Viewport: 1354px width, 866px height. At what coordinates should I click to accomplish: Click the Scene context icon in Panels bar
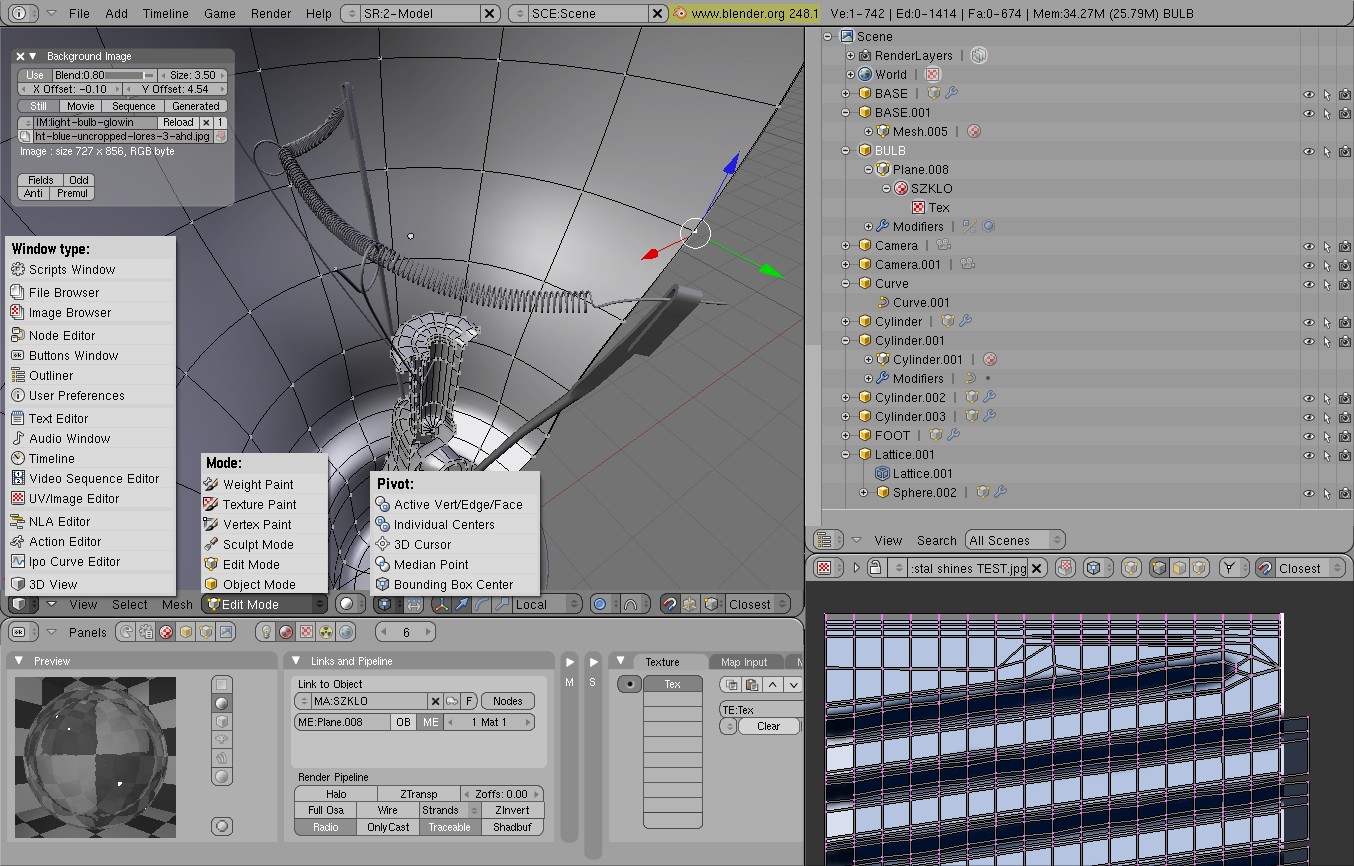point(226,632)
